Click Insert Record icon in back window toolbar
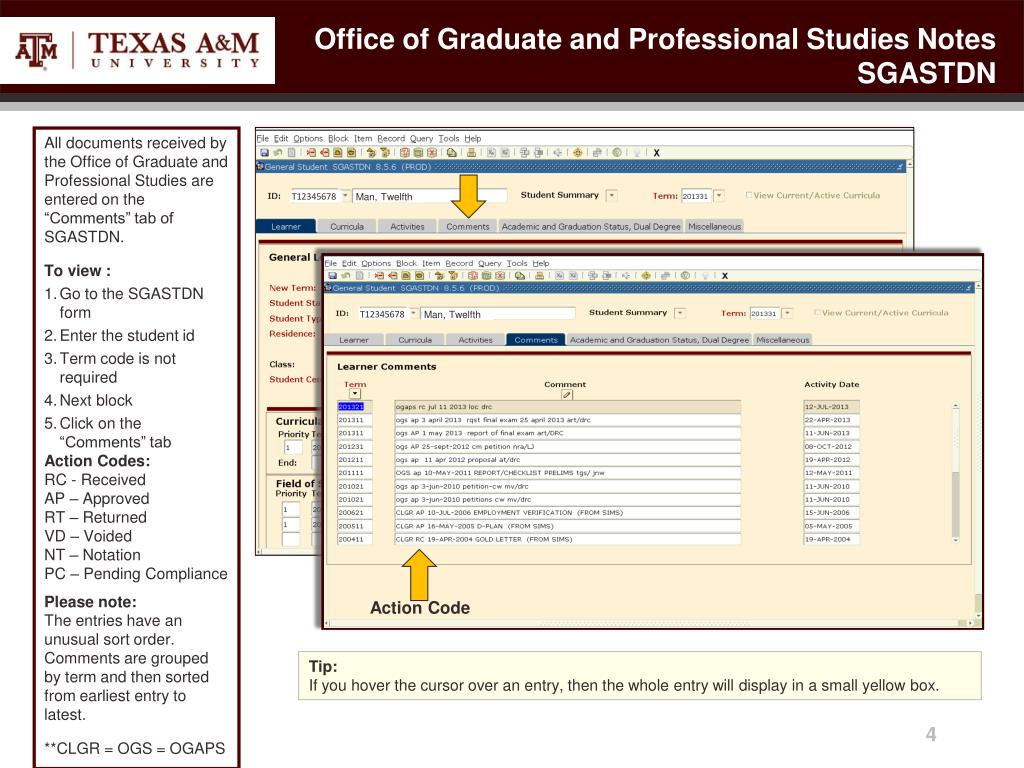Screen dimensions: 1024x768 click(311, 153)
